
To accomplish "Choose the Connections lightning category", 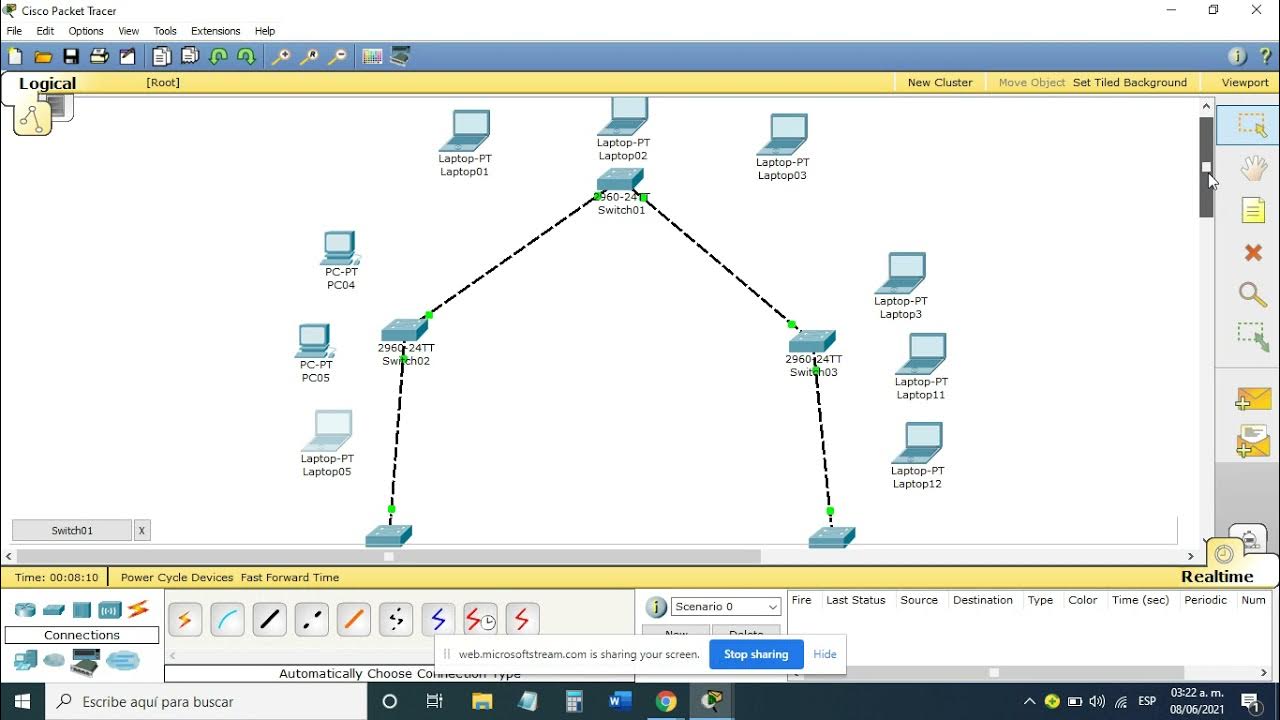I will (x=138, y=609).
